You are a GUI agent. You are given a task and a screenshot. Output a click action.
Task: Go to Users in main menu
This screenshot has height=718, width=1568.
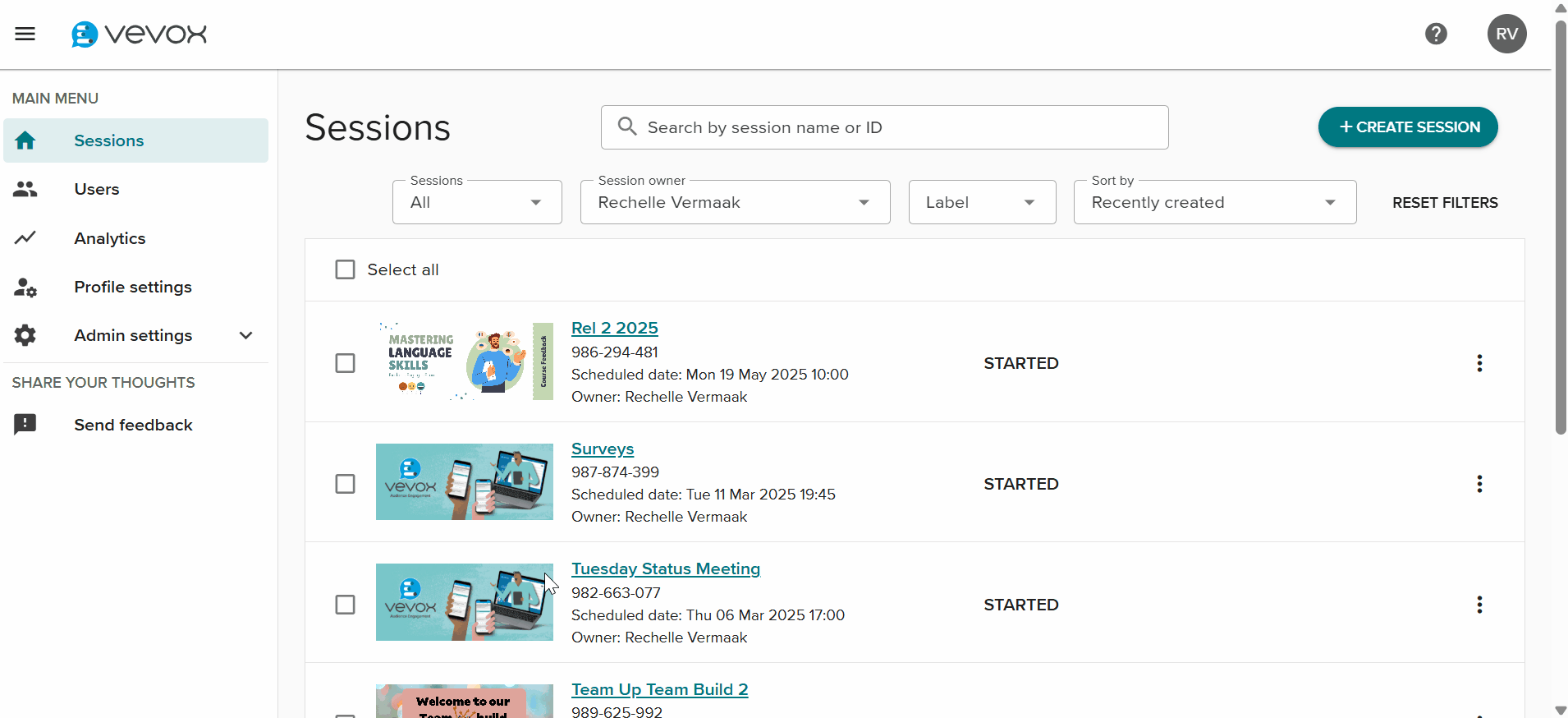pos(135,189)
